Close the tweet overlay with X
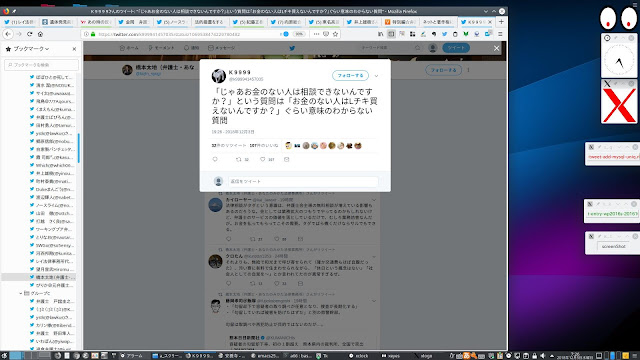The image size is (640, 360). pyautogui.click(x=496, y=48)
